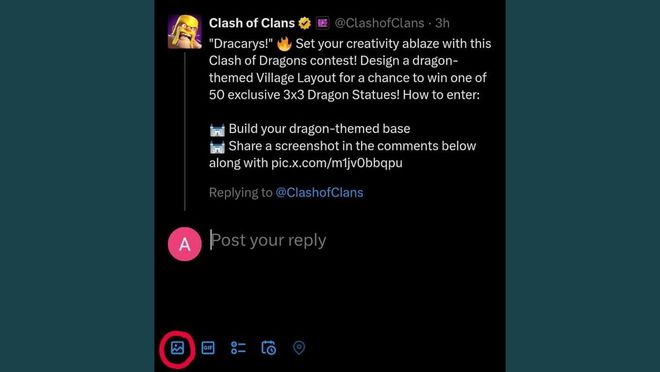660x372 pixels.
Task: Click the 3h timestamp
Action: (442, 23)
